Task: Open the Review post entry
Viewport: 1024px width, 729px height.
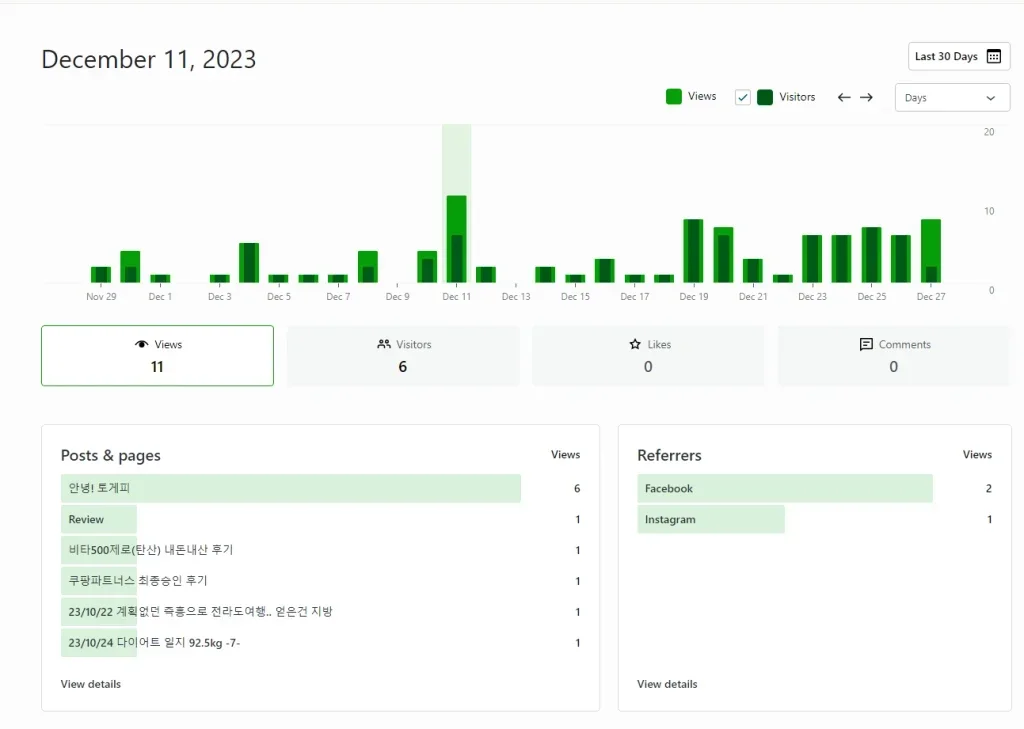Action: 86,520
